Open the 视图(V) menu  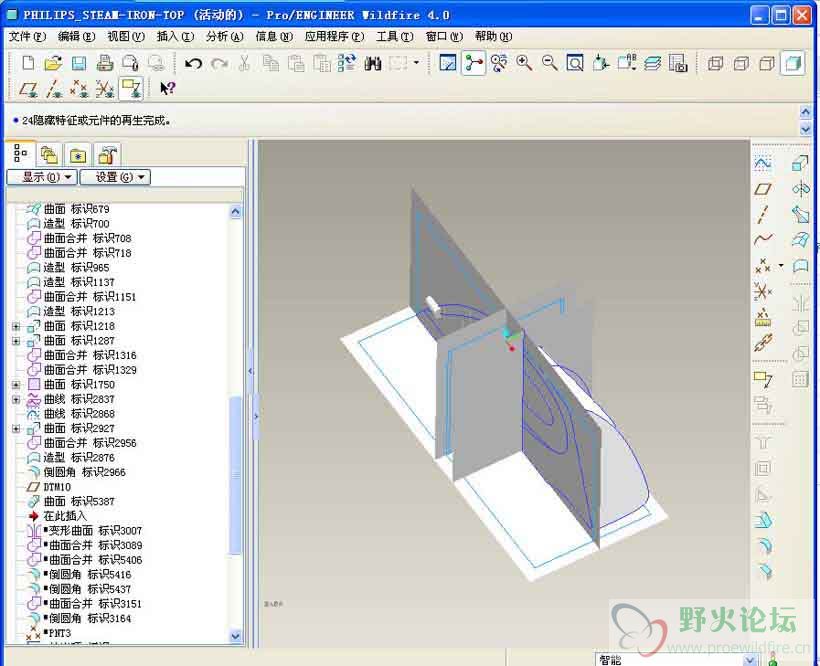coord(126,37)
